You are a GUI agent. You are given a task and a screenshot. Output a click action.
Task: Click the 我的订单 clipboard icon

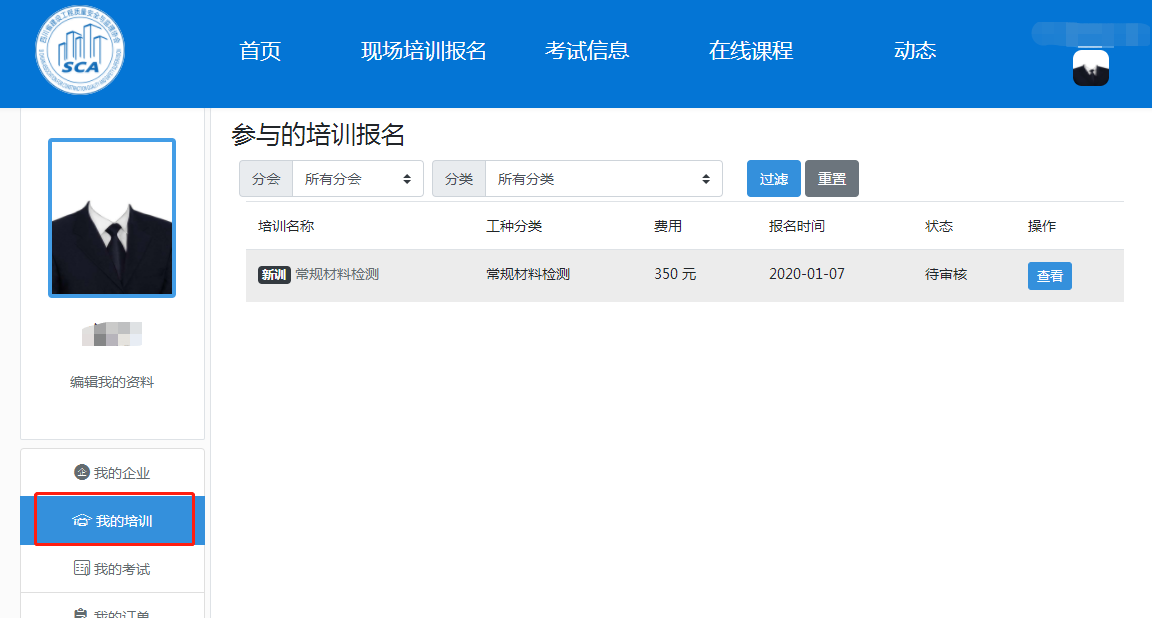(x=82, y=612)
